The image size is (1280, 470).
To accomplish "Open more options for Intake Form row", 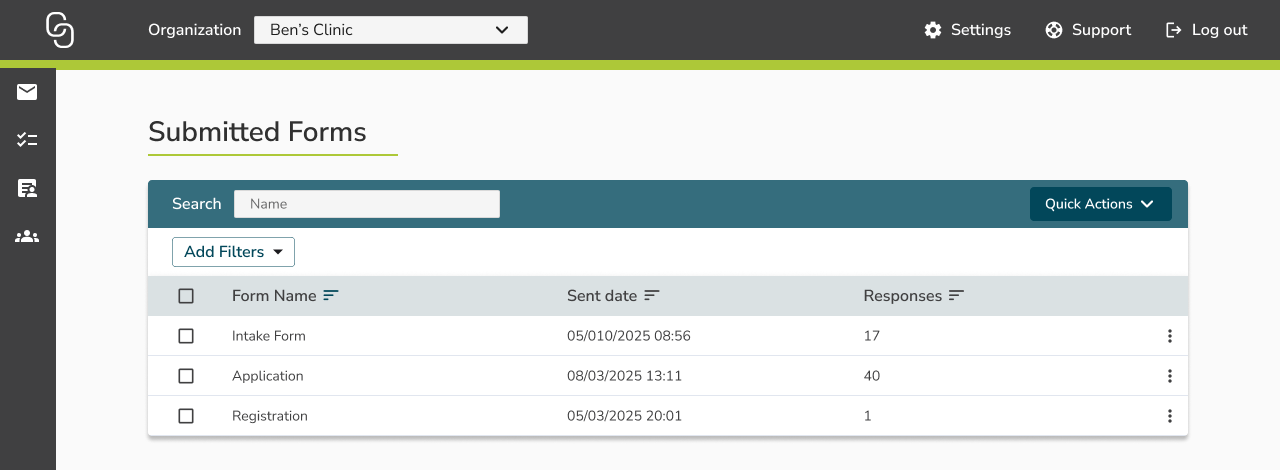I will 1169,336.
